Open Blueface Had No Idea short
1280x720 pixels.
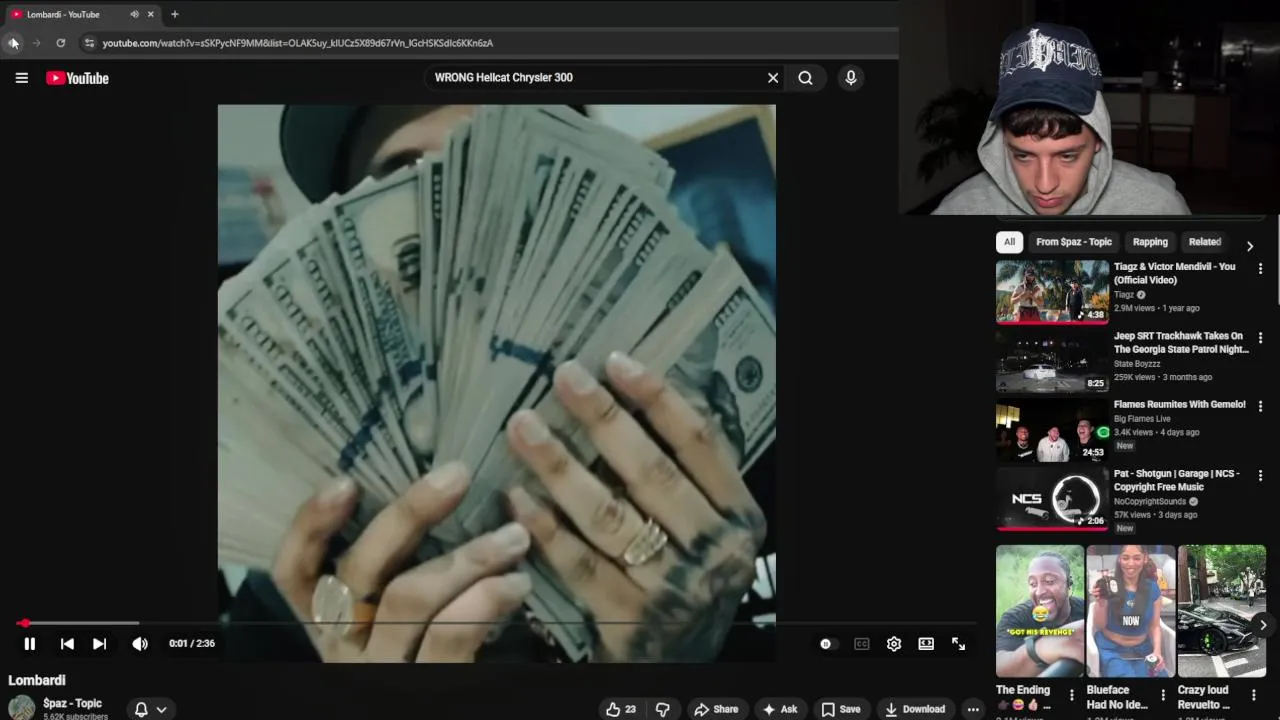point(1131,611)
